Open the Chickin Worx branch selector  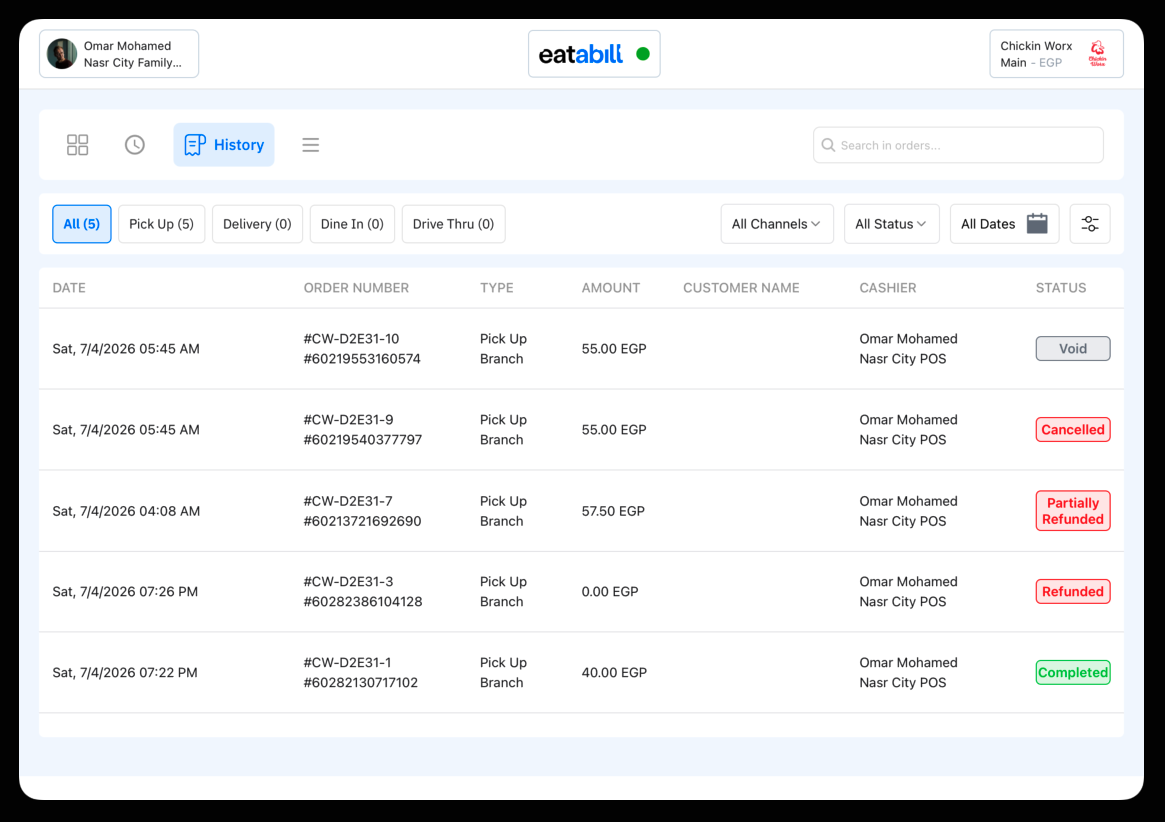pyautogui.click(x=1056, y=54)
